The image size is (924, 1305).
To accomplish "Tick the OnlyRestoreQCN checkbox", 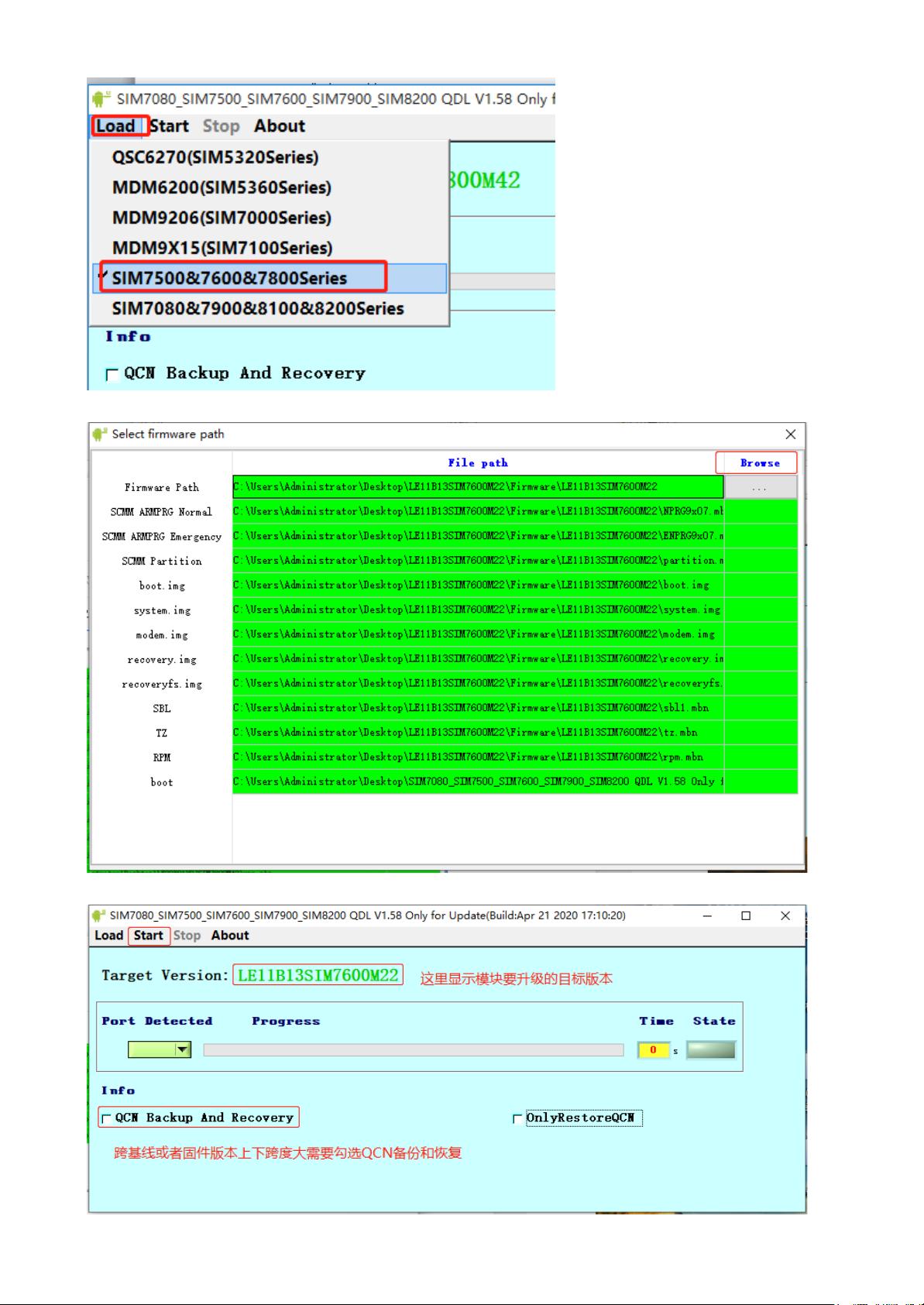I will 517,1118.
